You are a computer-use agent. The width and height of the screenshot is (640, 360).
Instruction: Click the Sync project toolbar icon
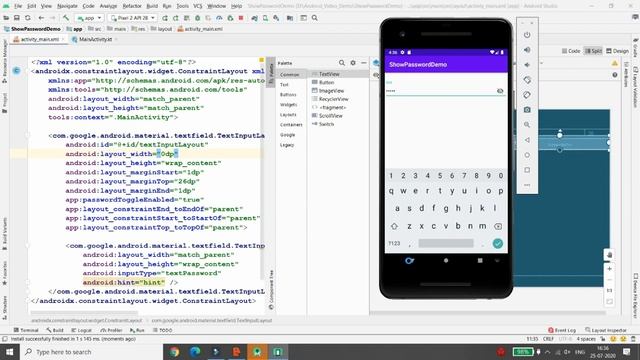28,18
